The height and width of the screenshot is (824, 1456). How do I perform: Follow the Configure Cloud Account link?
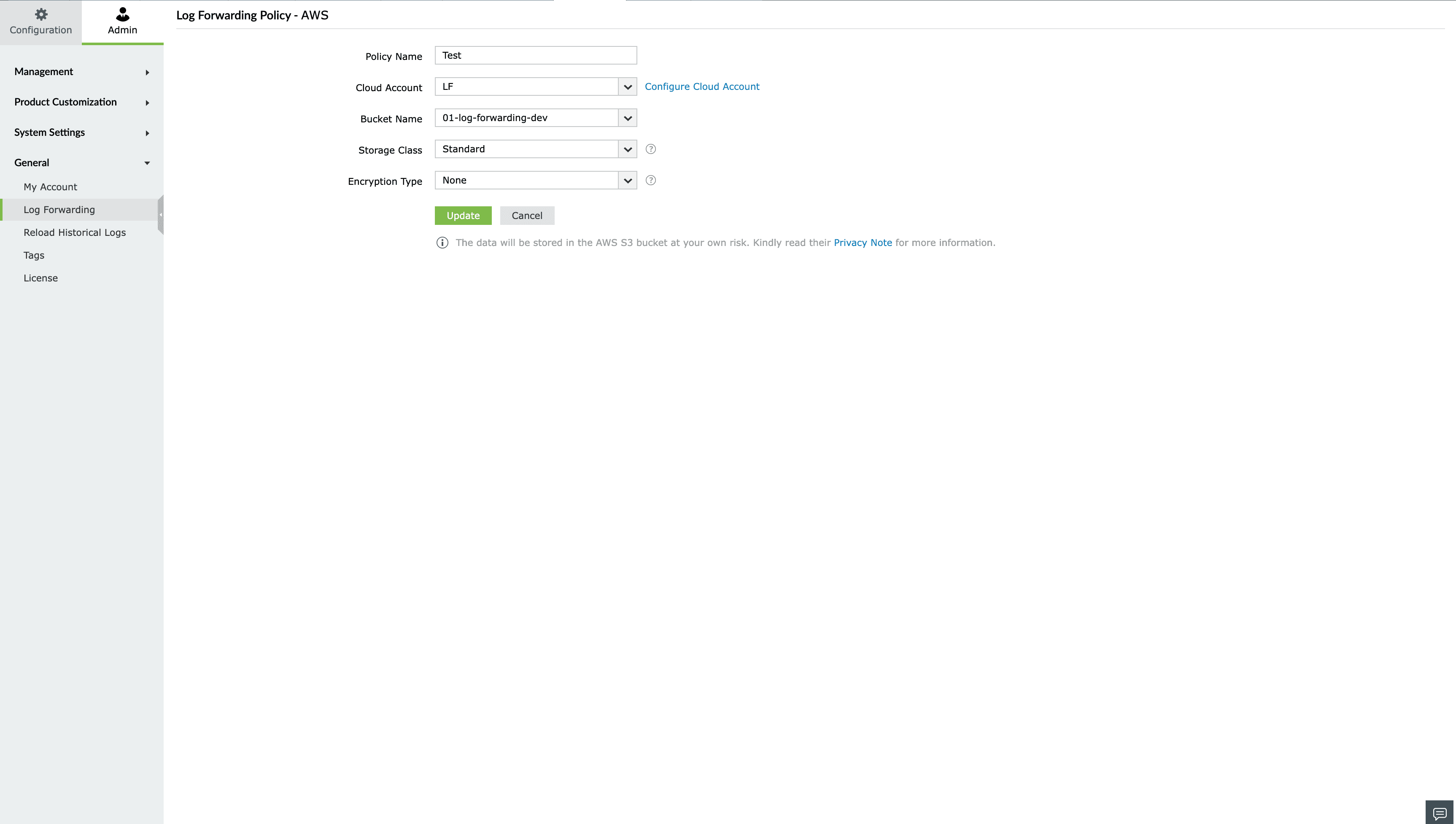(x=701, y=86)
